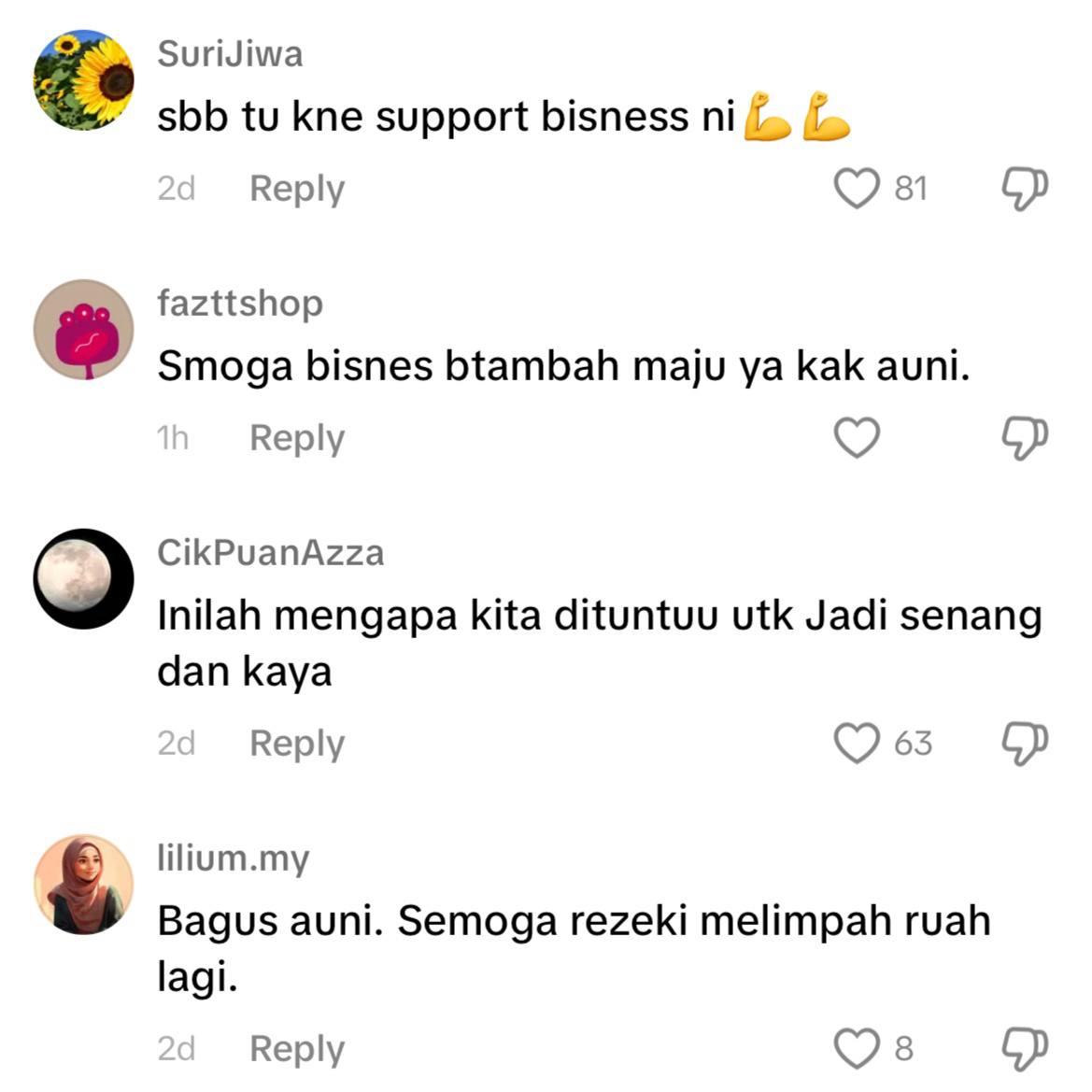This screenshot has height=1092, width=1092.
Task: Like lilium.my's comment with heart icon
Action: tap(857, 1048)
